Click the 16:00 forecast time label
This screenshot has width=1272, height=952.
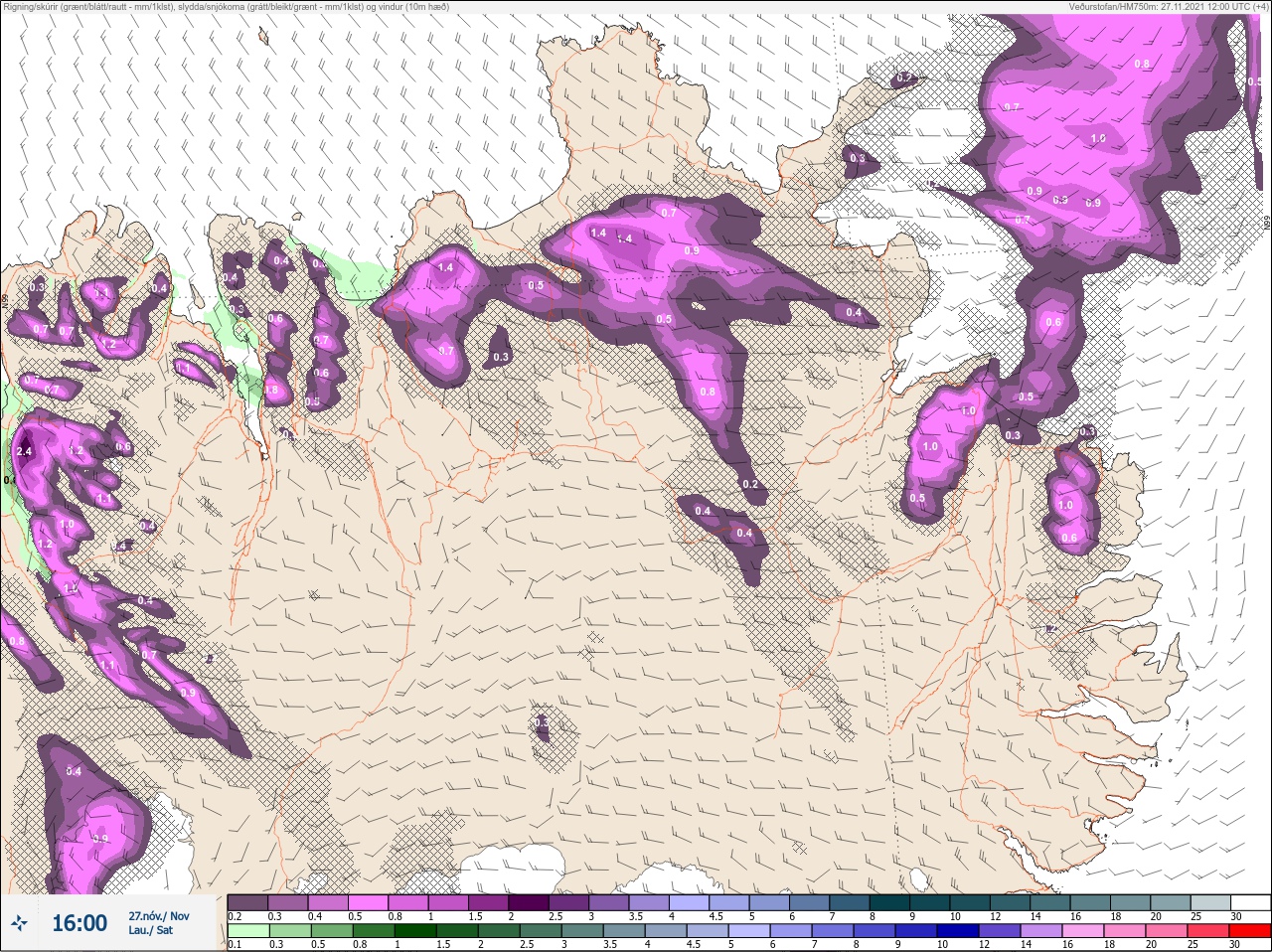point(79,923)
